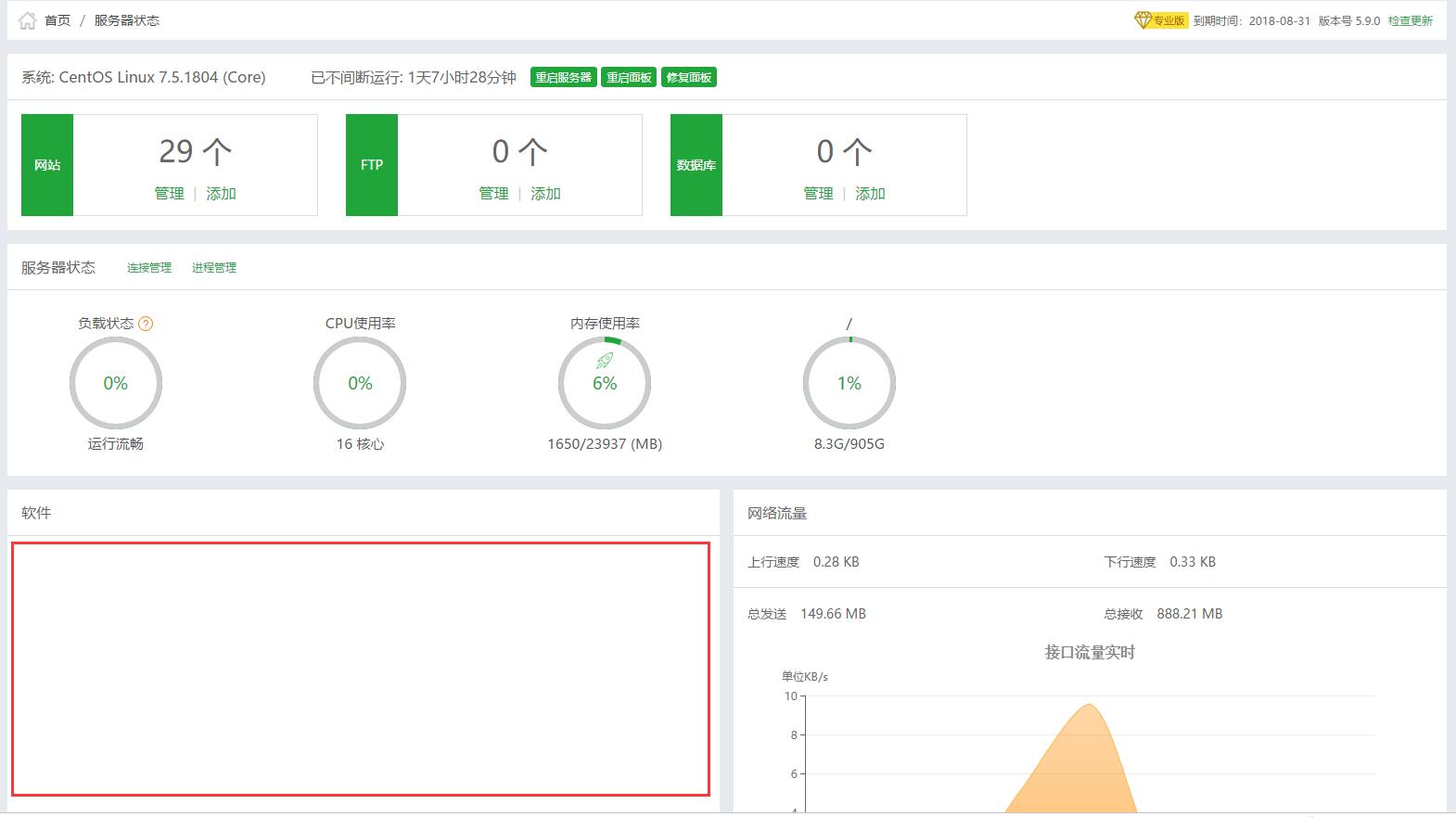Open the 连接管理 tab
This screenshot has height=817, width=1456.
[149, 268]
